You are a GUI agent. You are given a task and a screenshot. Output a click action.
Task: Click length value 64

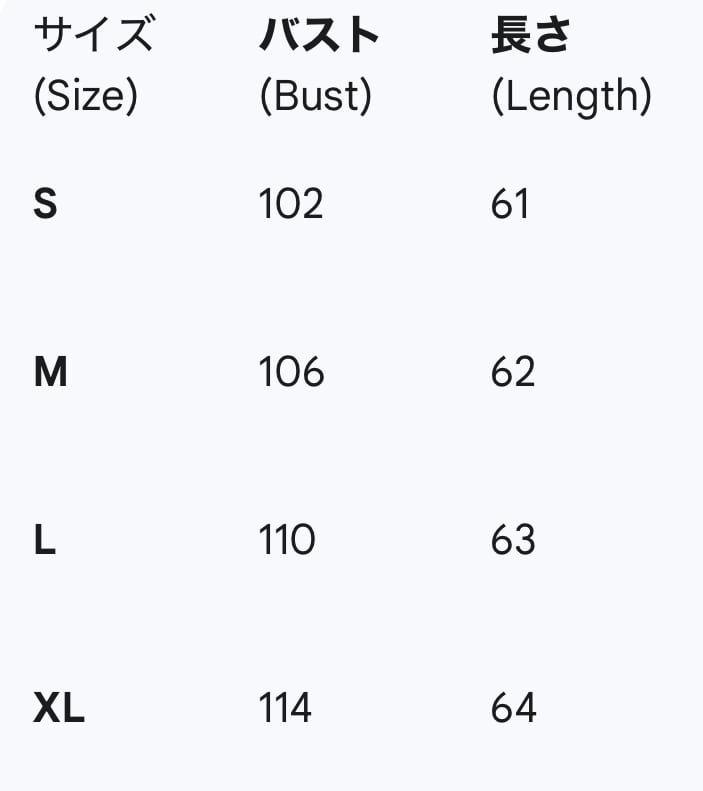[x=514, y=709]
